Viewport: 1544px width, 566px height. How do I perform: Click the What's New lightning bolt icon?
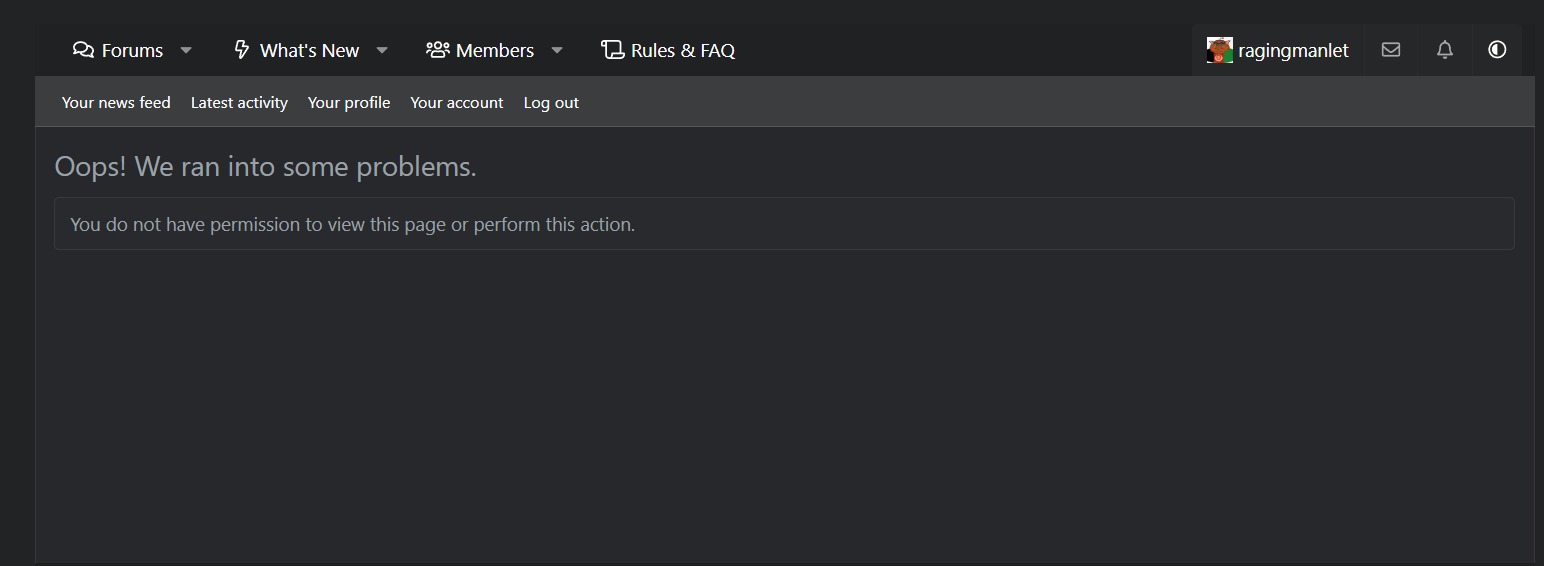pyautogui.click(x=241, y=50)
